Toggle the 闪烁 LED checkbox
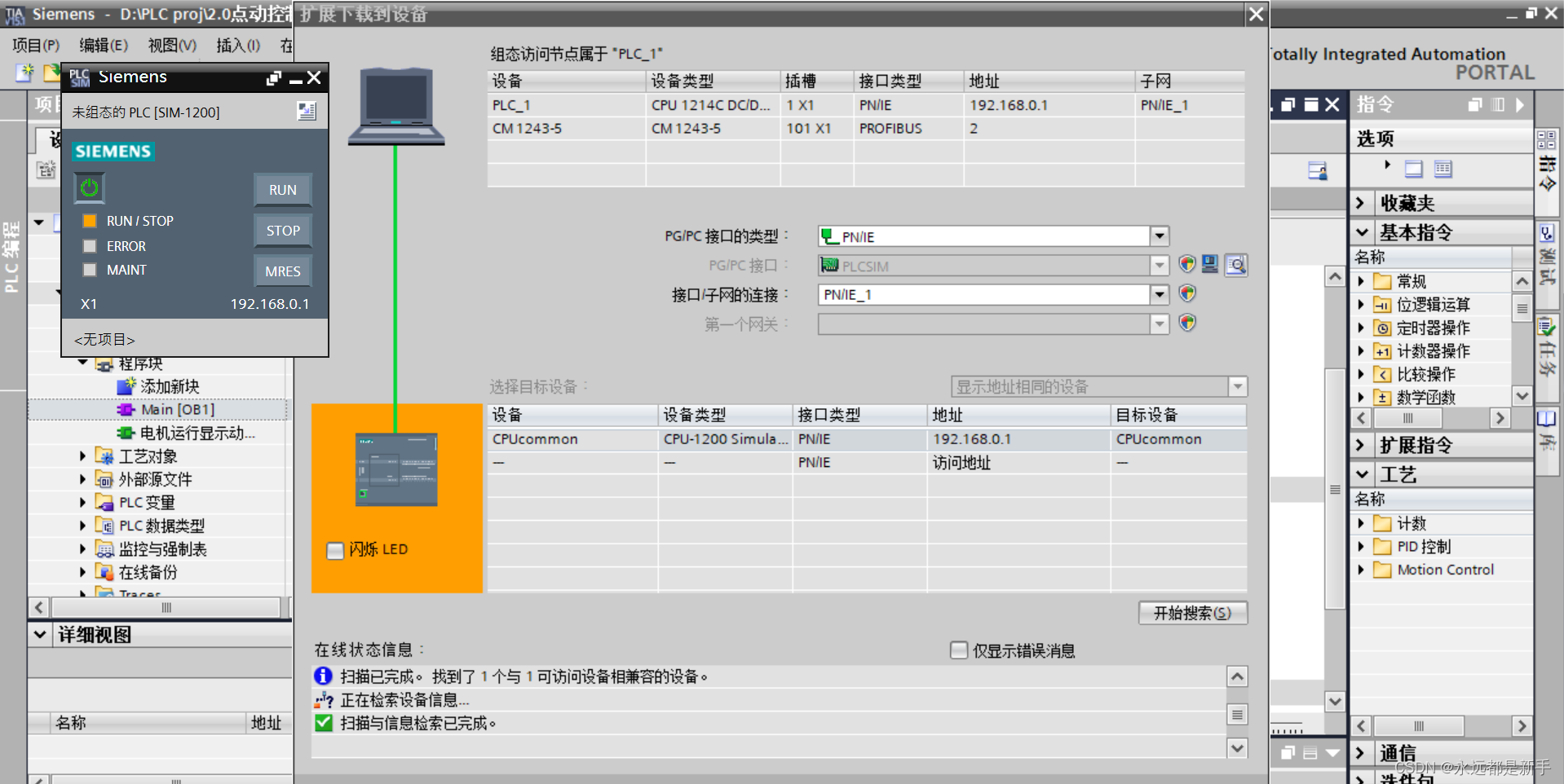1564x784 pixels. 335,550
